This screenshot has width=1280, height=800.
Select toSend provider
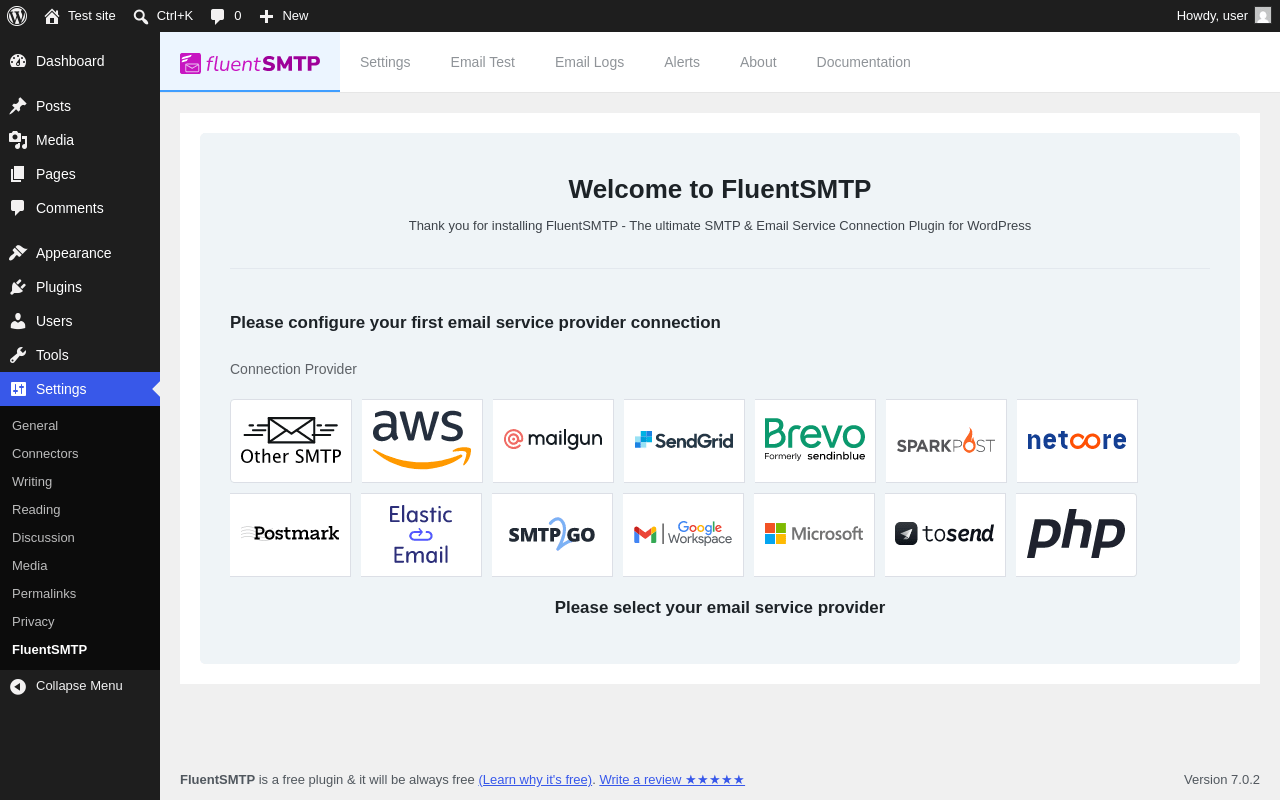pos(945,535)
